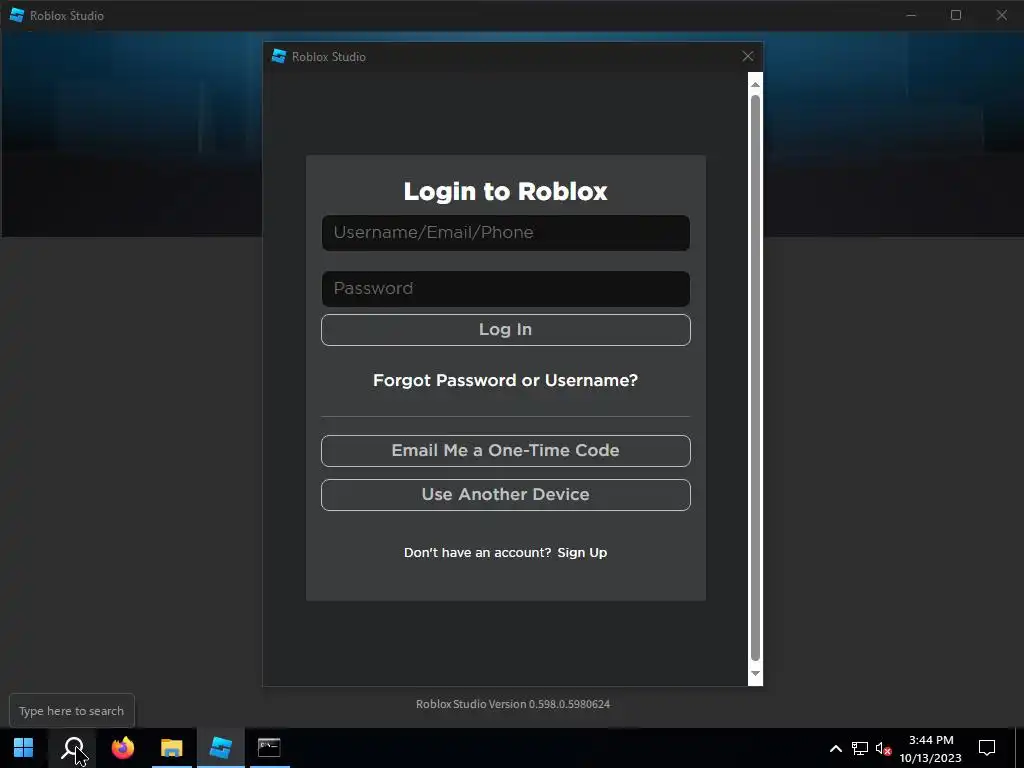The width and height of the screenshot is (1024, 768).
Task: Click the Roblox Studio logo in main title bar
Action: pos(17,15)
